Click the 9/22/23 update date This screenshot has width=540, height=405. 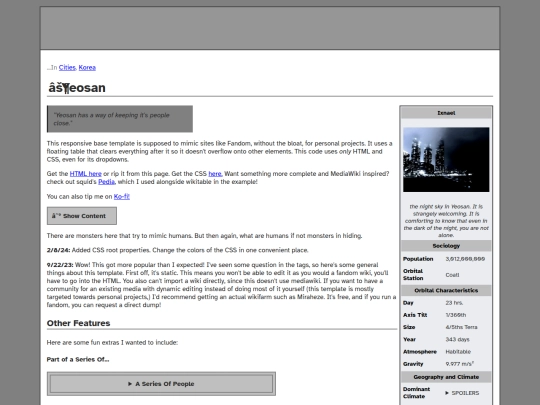(x=60, y=265)
